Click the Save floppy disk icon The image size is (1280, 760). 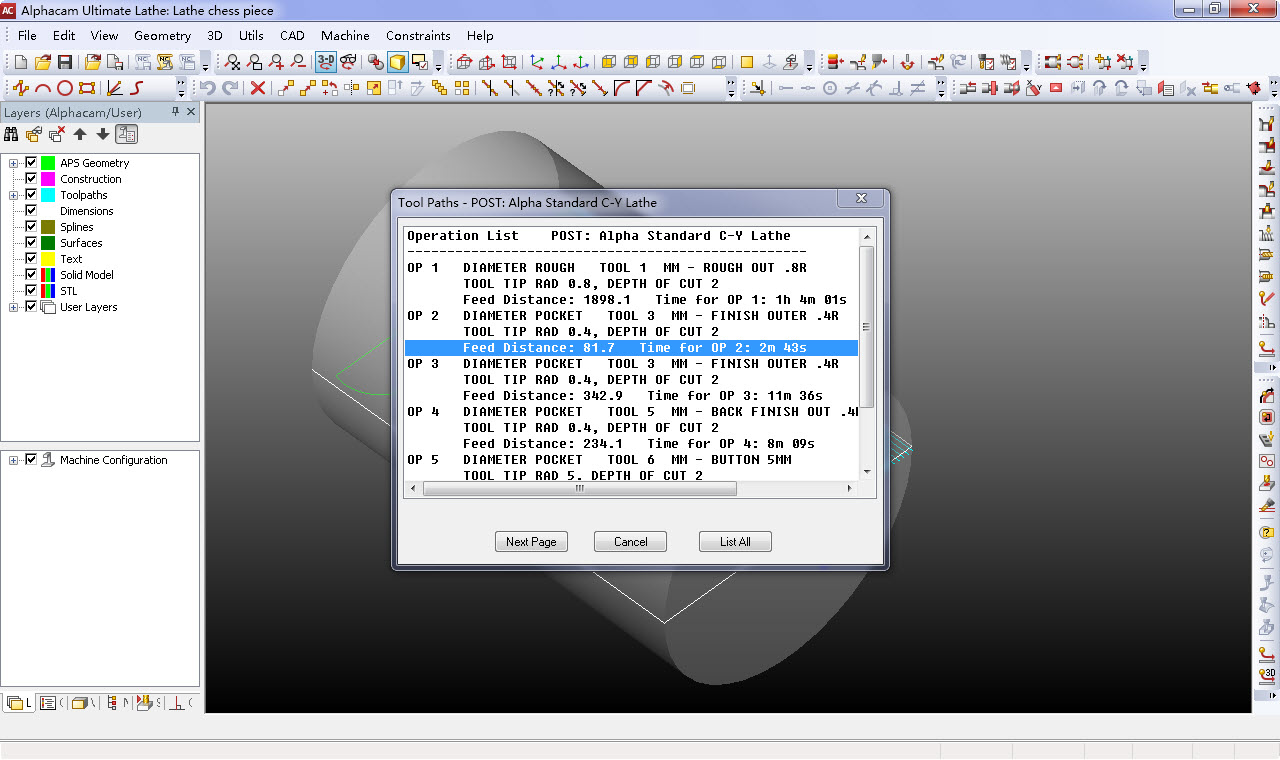(x=65, y=62)
